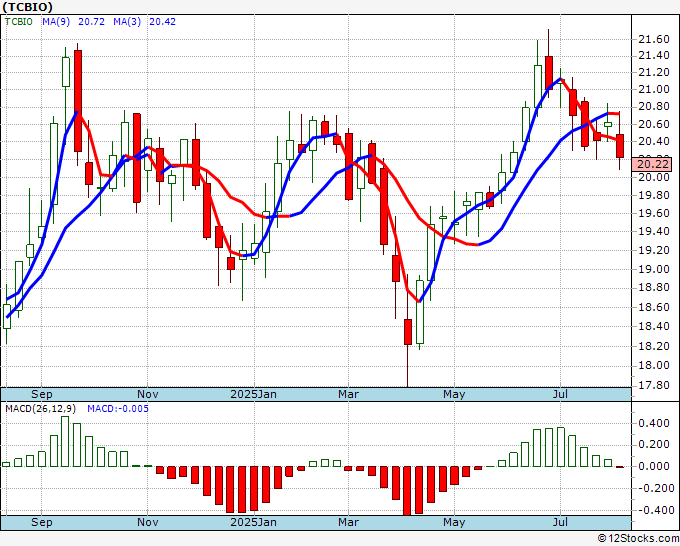
Task: Click Jul on the MACD date axis
Action: (x=560, y=522)
